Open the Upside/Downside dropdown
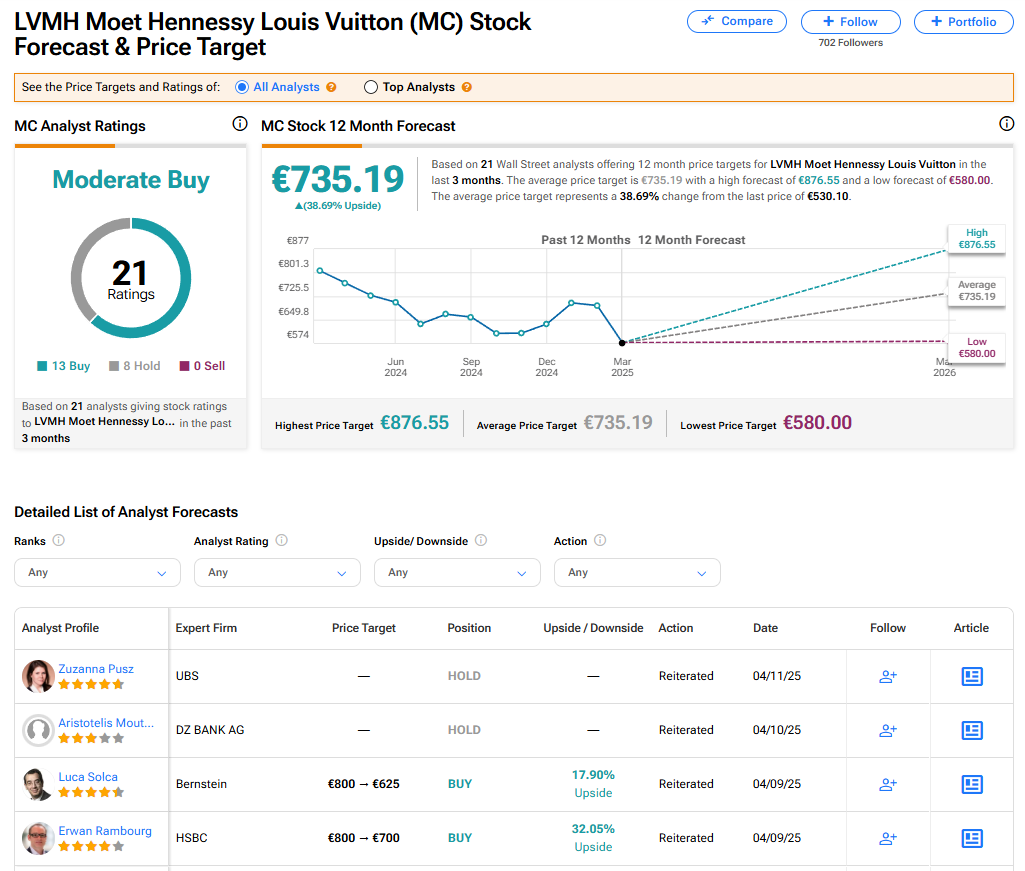The image size is (1025, 871). pyautogui.click(x=457, y=572)
